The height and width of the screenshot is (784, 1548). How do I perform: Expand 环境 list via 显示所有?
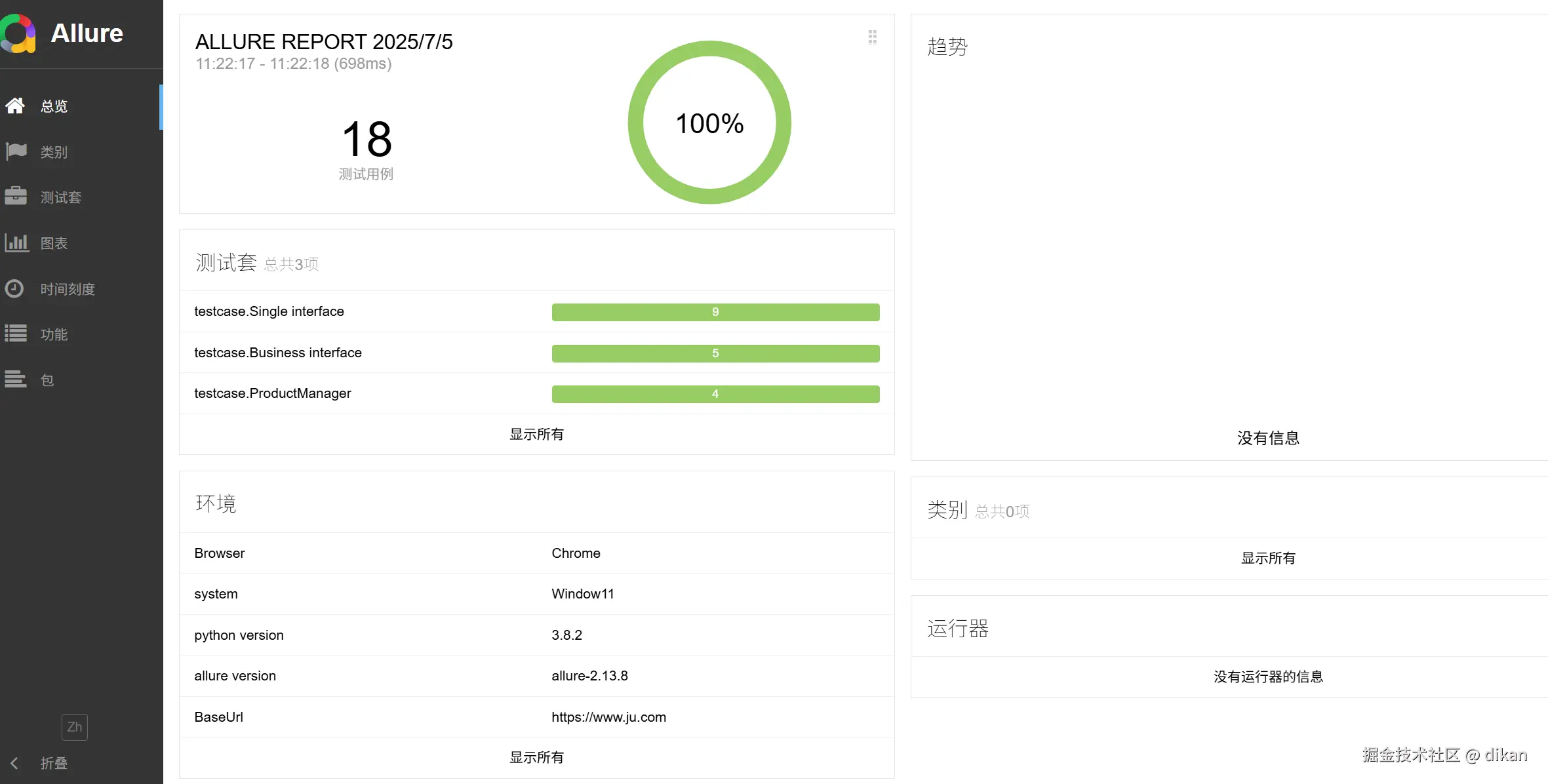click(536, 757)
